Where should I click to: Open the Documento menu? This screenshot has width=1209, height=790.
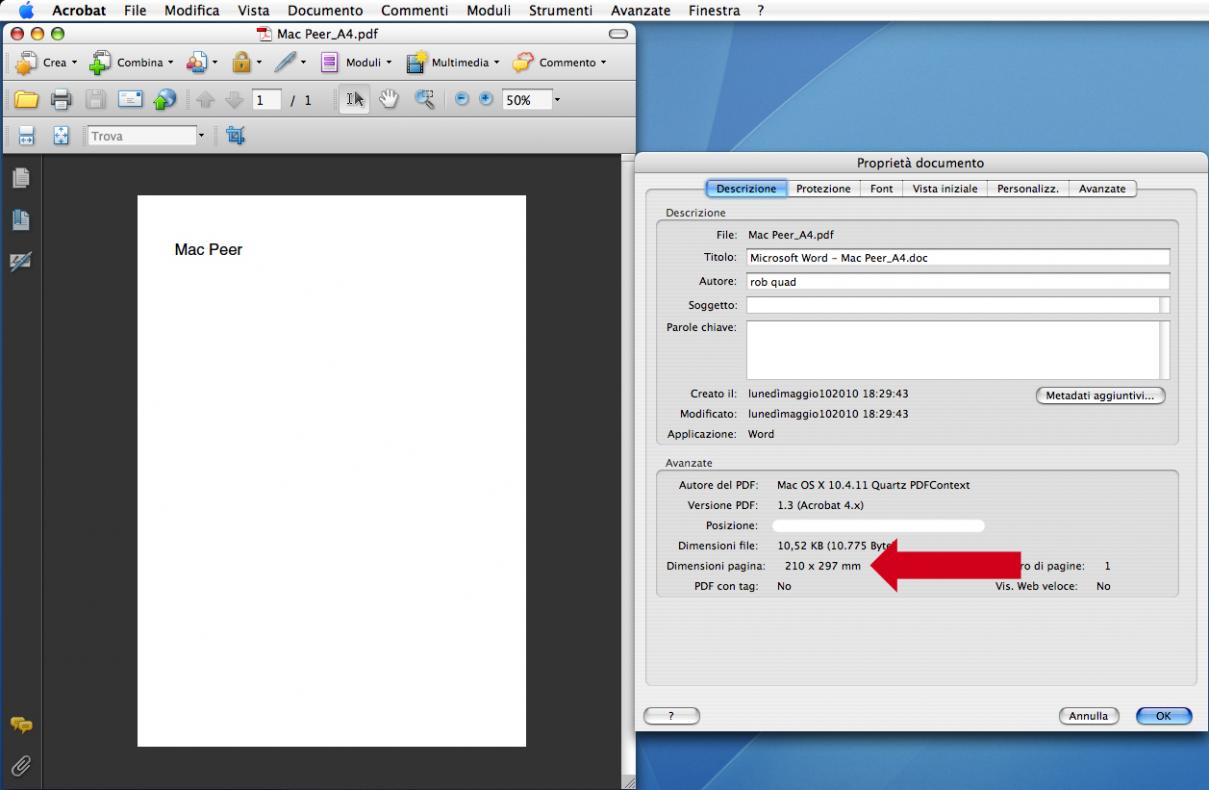coord(325,11)
